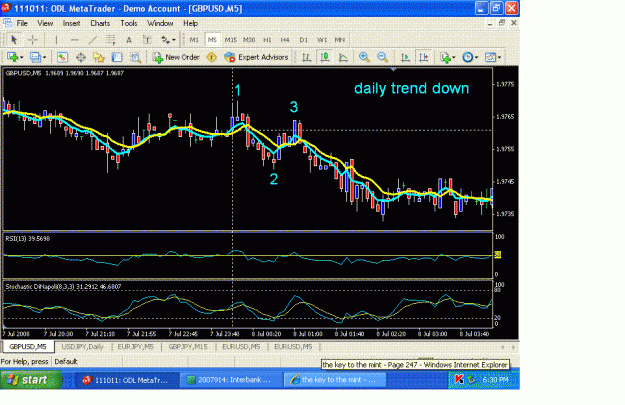Switch to the EURJPY,M5 chart tab

pos(136,347)
